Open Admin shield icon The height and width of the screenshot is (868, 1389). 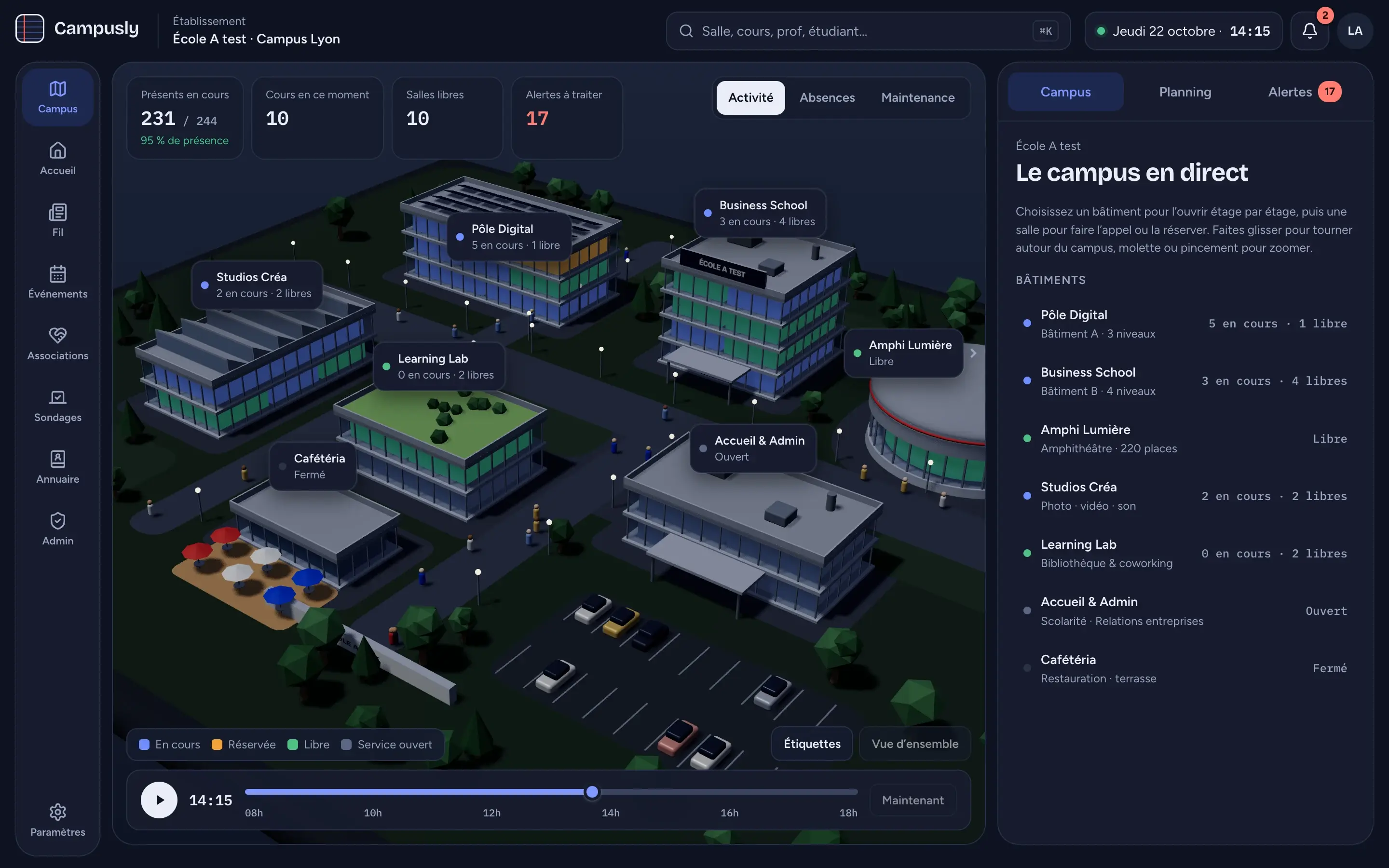57,521
